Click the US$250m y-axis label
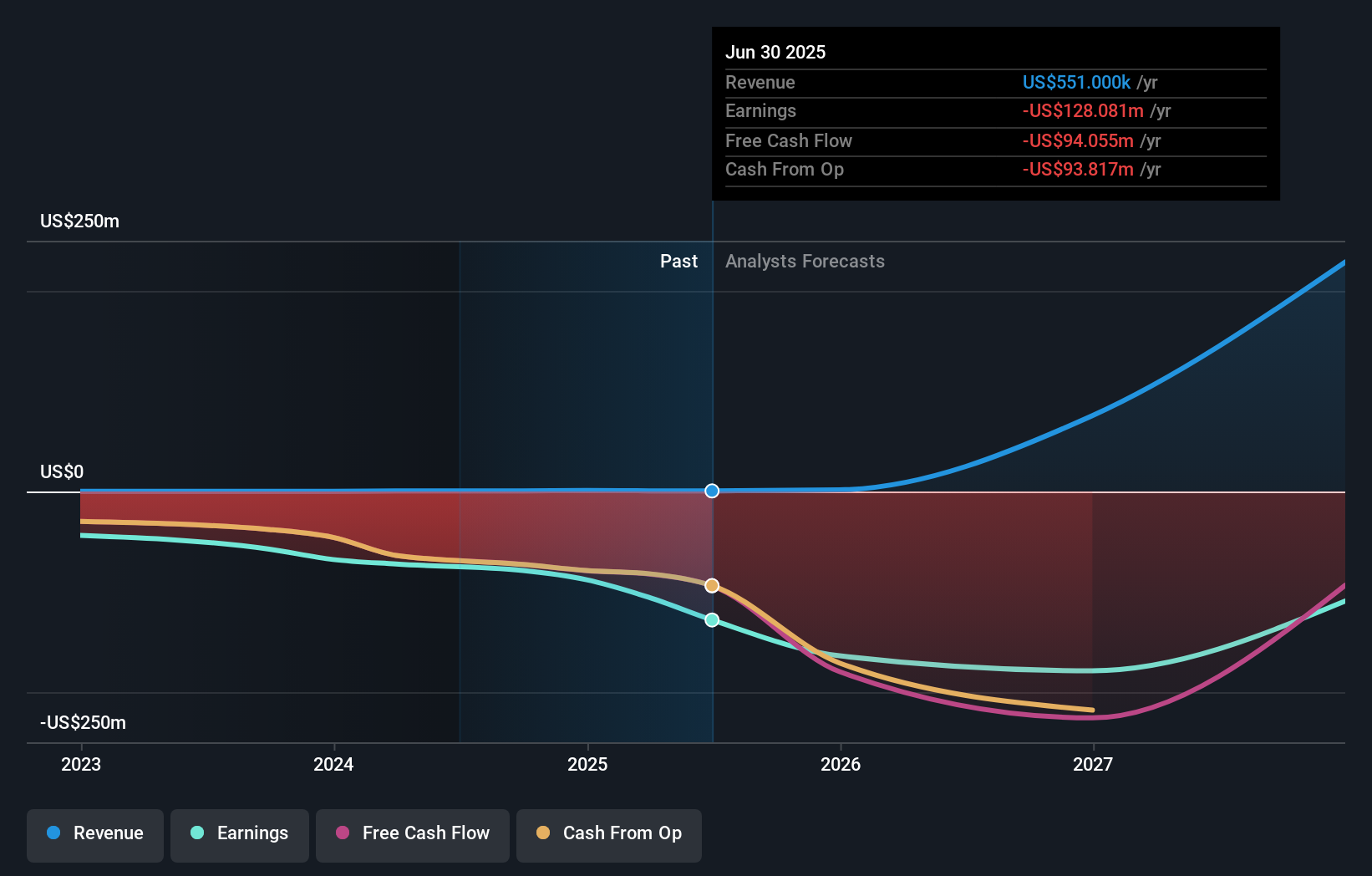The height and width of the screenshot is (876, 1372). (79, 222)
